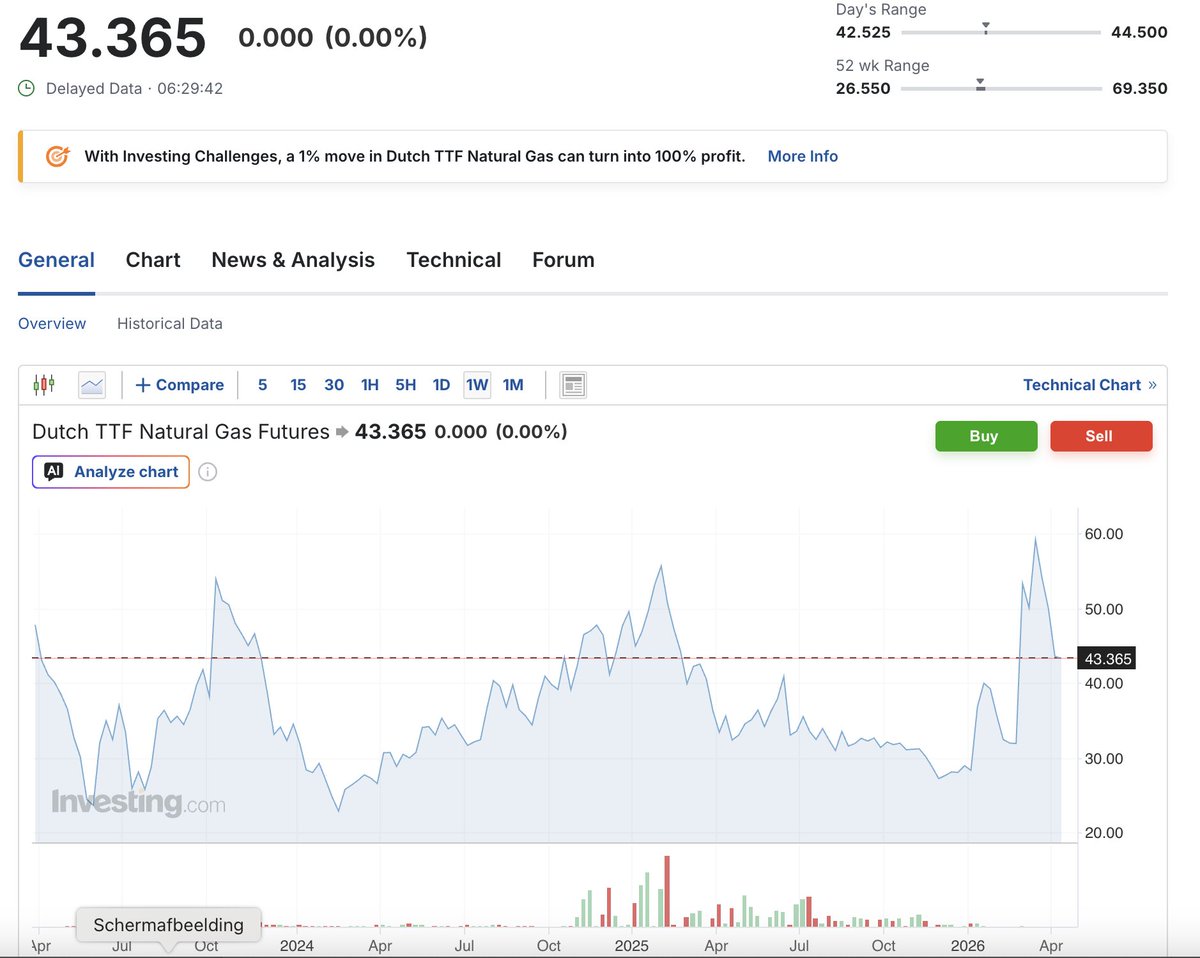Screen dimensions: 1200x958
Task: Switch to the Technical tab
Action: [454, 260]
